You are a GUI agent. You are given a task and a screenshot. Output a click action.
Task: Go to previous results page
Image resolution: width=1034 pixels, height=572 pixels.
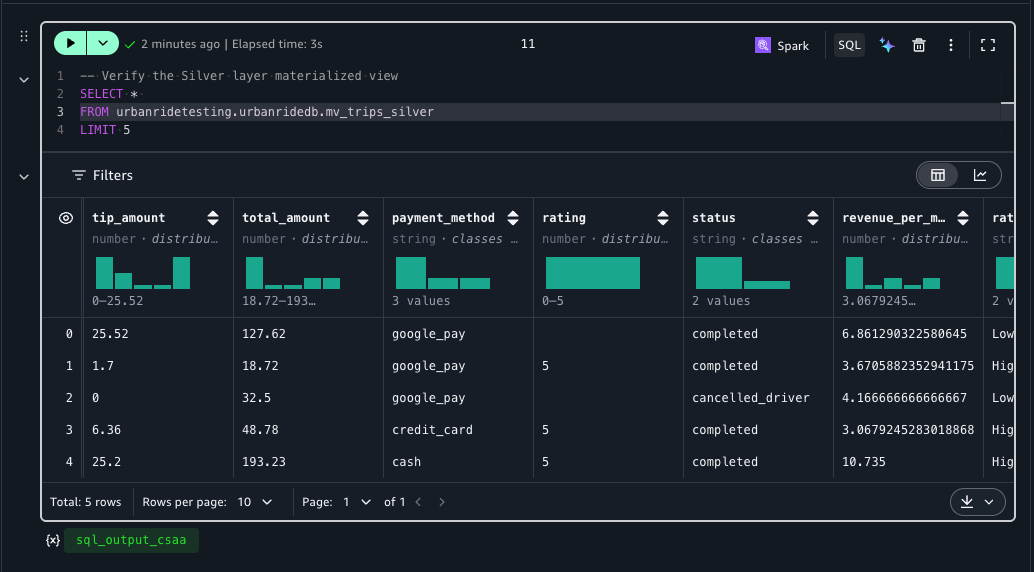418,502
